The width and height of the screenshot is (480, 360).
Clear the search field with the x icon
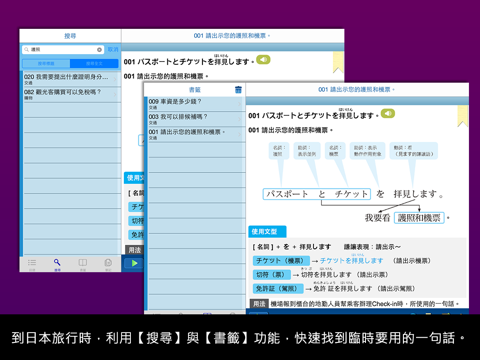point(99,50)
